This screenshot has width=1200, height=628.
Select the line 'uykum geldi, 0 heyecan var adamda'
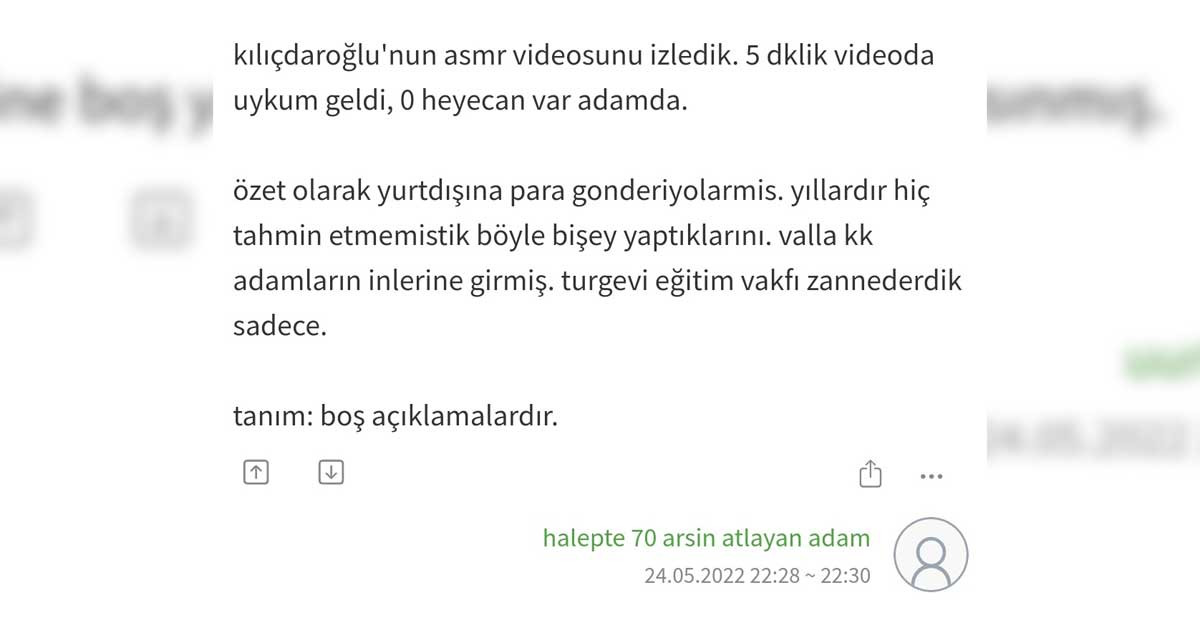point(460,102)
